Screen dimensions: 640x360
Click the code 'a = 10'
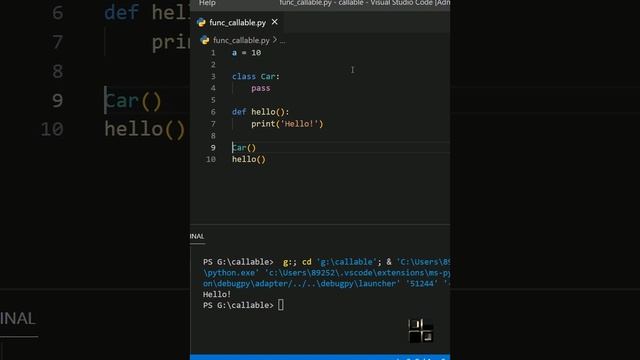[247, 53]
